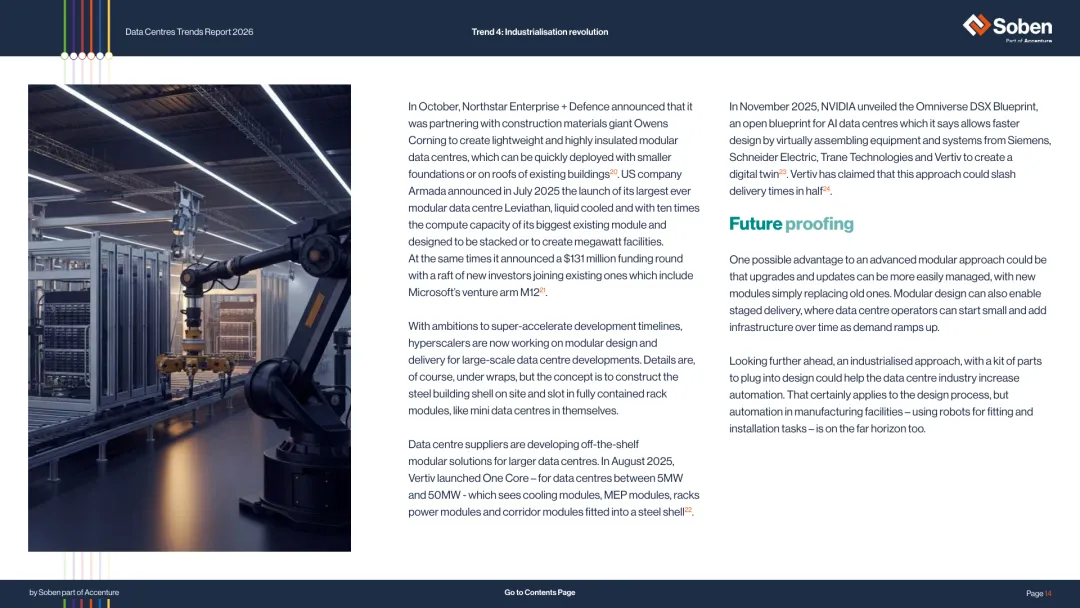Click the paragraph starting 'In November 2025, NVIDIA'

[x=890, y=149]
